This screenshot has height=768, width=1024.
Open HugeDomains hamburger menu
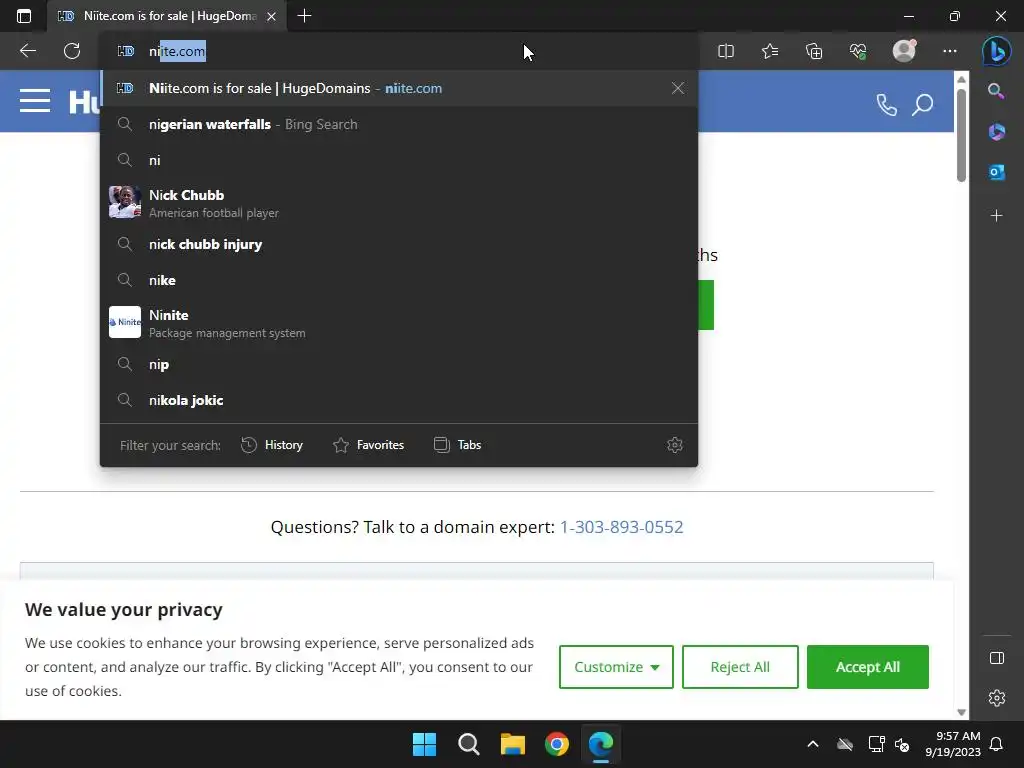pos(35,101)
